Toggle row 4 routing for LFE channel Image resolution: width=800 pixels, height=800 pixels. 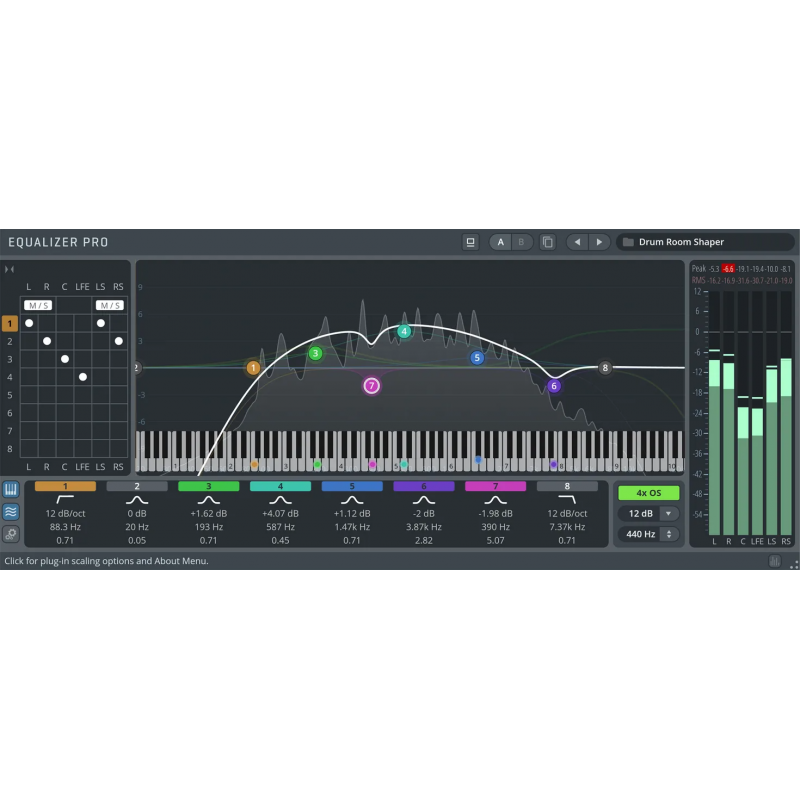pyautogui.click(x=83, y=377)
